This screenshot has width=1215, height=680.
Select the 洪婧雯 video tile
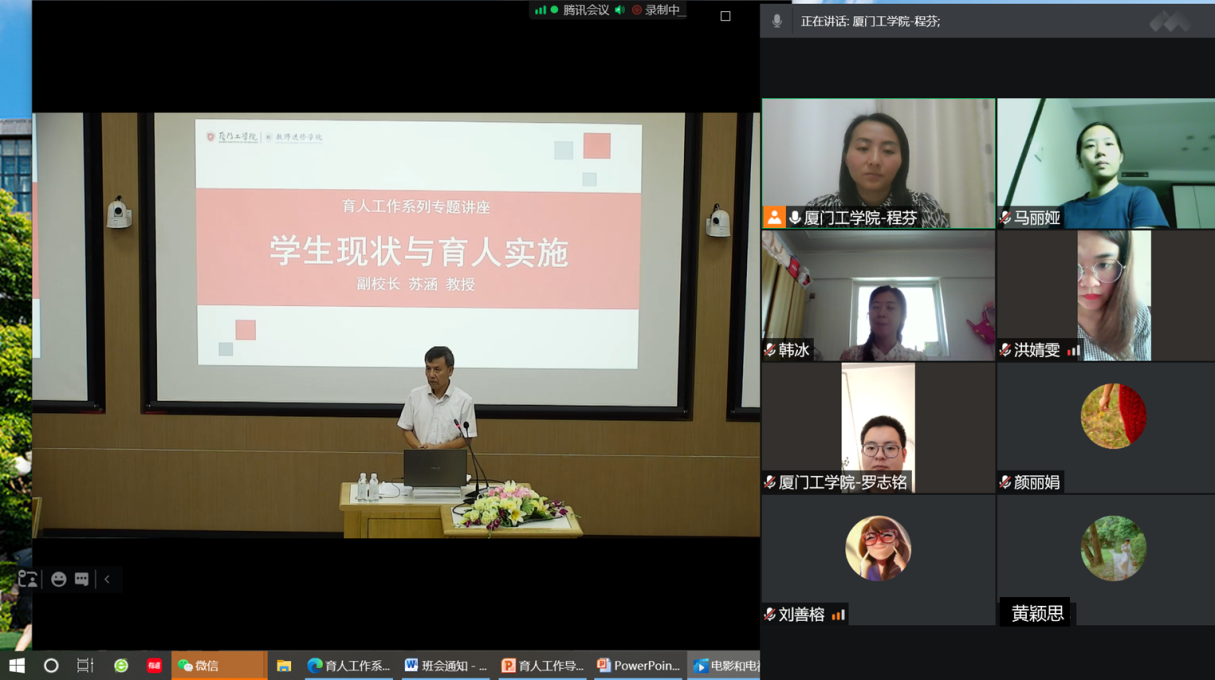pyautogui.click(x=1106, y=296)
